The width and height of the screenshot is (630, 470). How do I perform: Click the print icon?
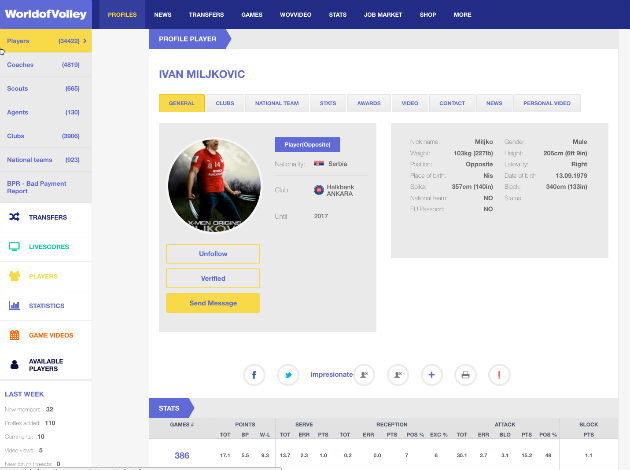point(463,375)
